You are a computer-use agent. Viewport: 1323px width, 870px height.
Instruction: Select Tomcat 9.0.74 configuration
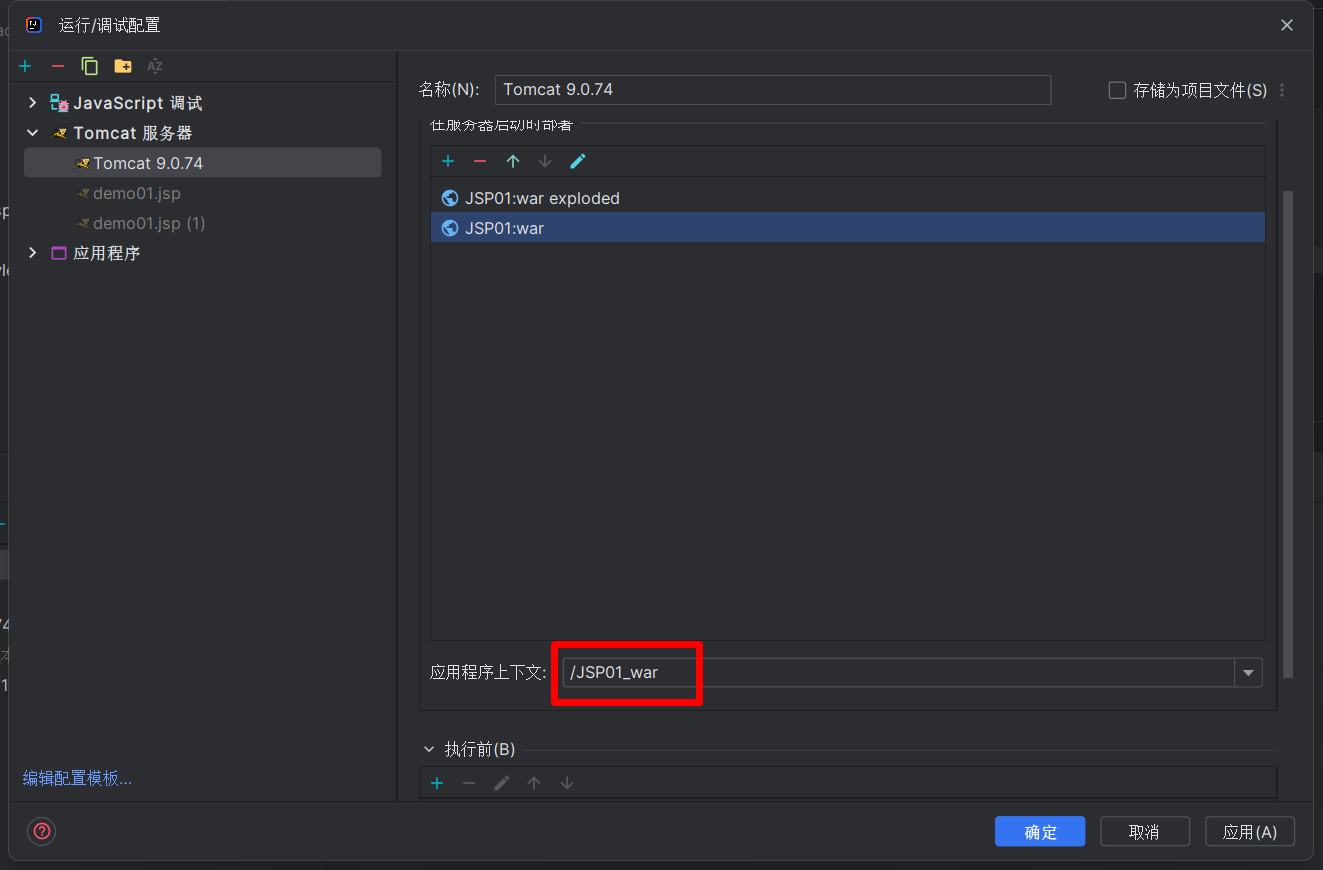[203, 163]
